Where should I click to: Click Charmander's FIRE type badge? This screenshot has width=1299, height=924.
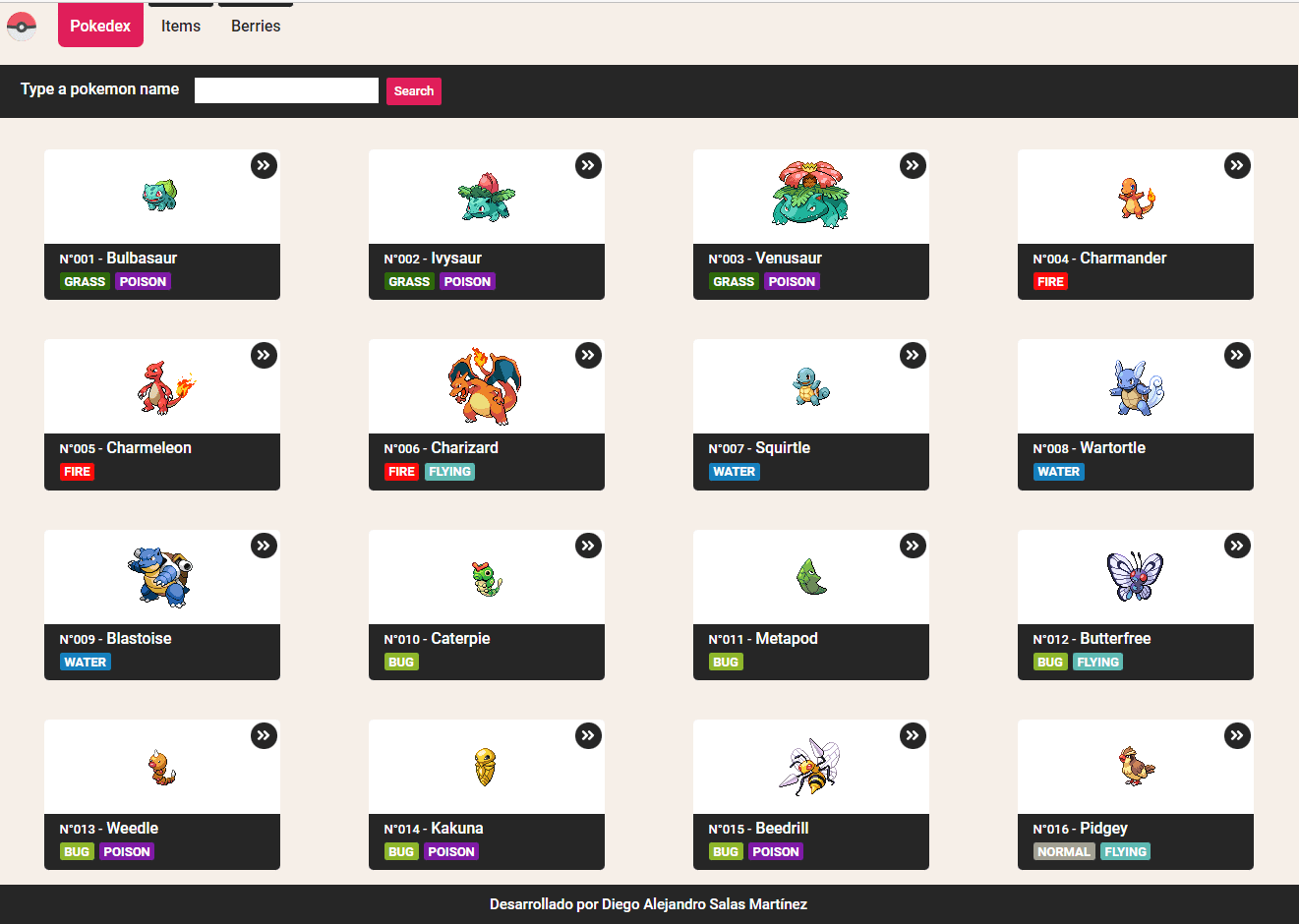[x=1050, y=282]
